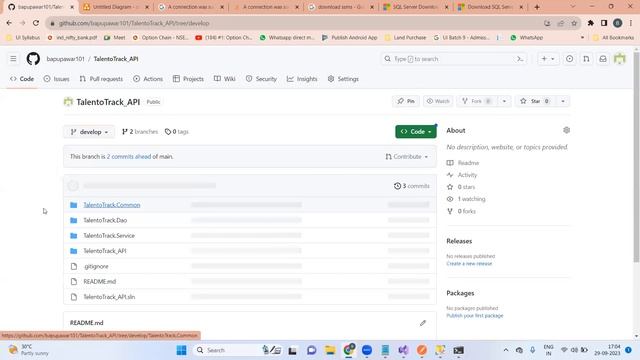
Task: Open the Security tab
Action: coord(261,79)
